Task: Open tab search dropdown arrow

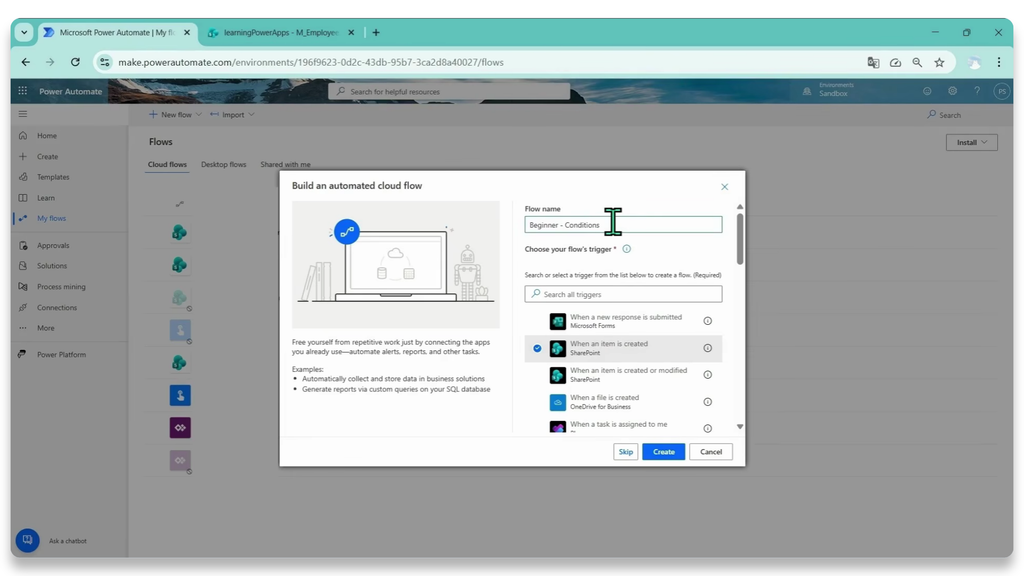Action: tap(24, 33)
